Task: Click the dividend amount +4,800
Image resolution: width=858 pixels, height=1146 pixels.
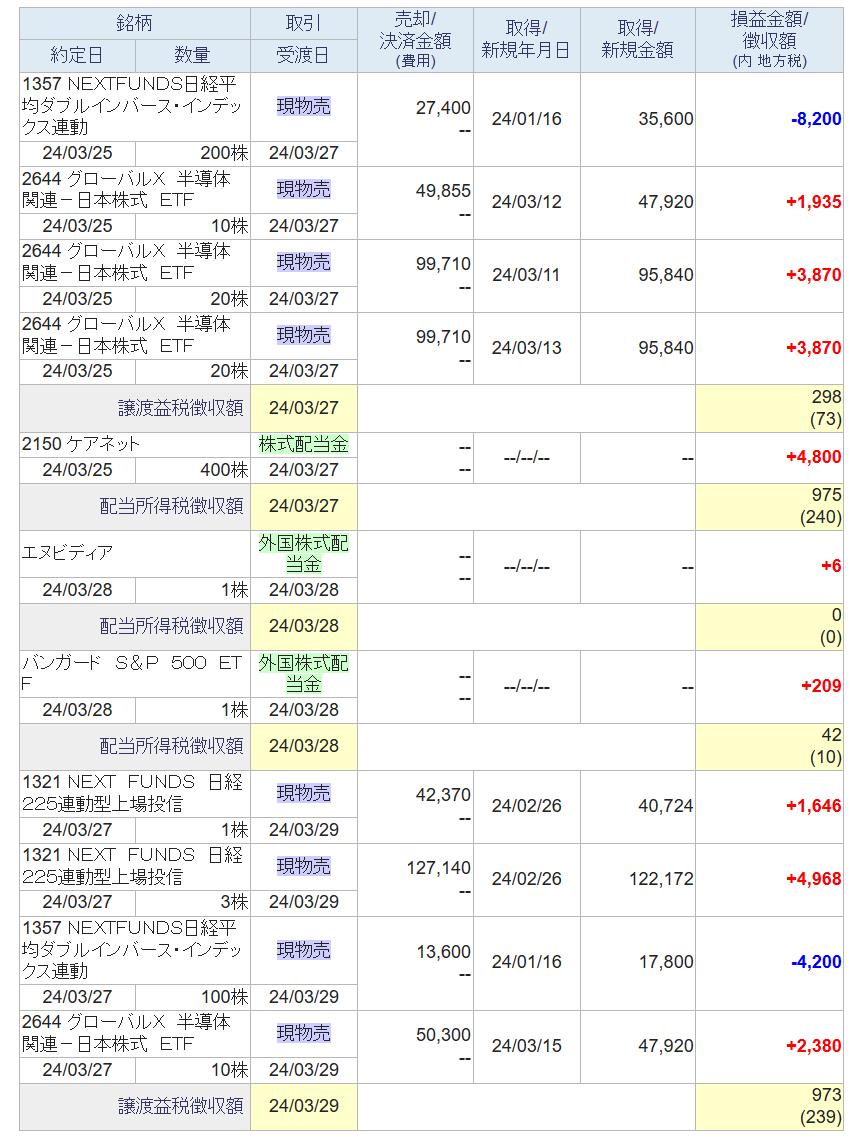Action: coord(813,458)
